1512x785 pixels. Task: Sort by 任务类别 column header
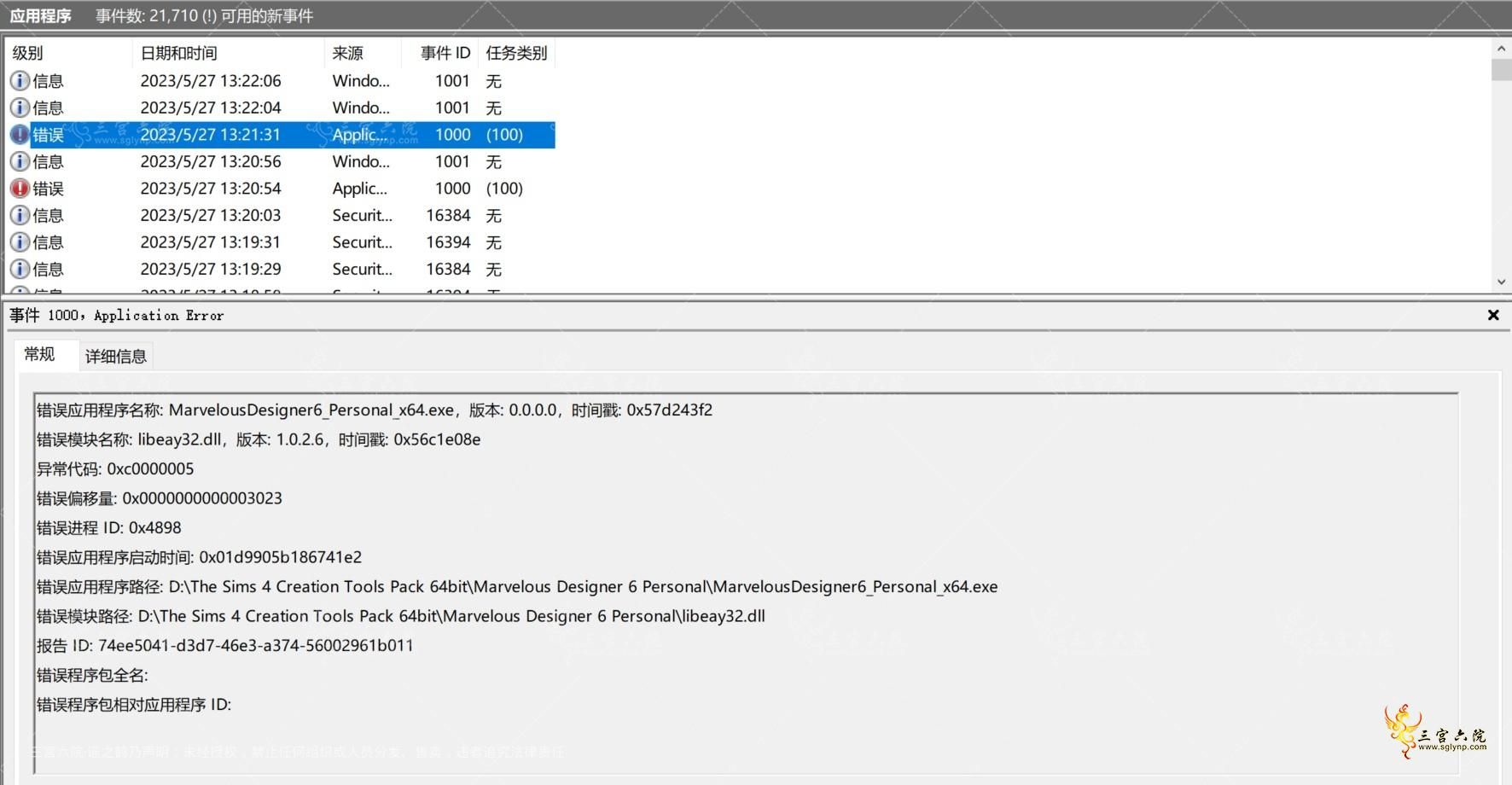(516, 53)
